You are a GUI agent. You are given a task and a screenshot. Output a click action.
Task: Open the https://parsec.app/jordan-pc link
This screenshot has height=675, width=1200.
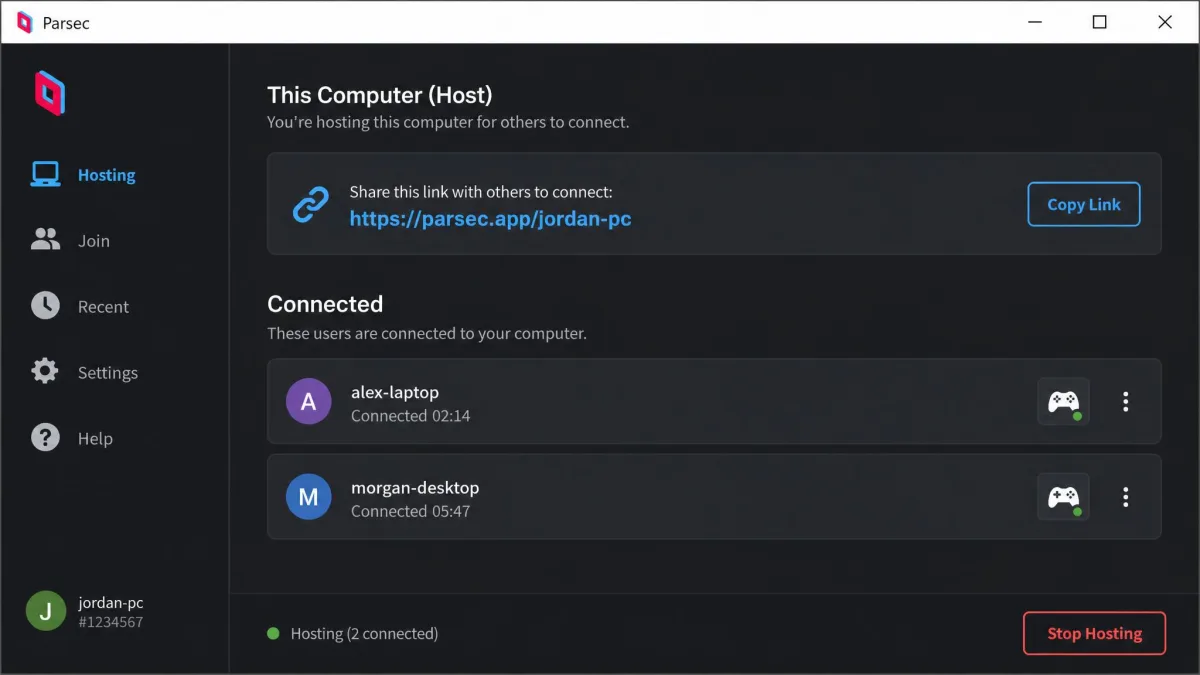tap(490, 218)
